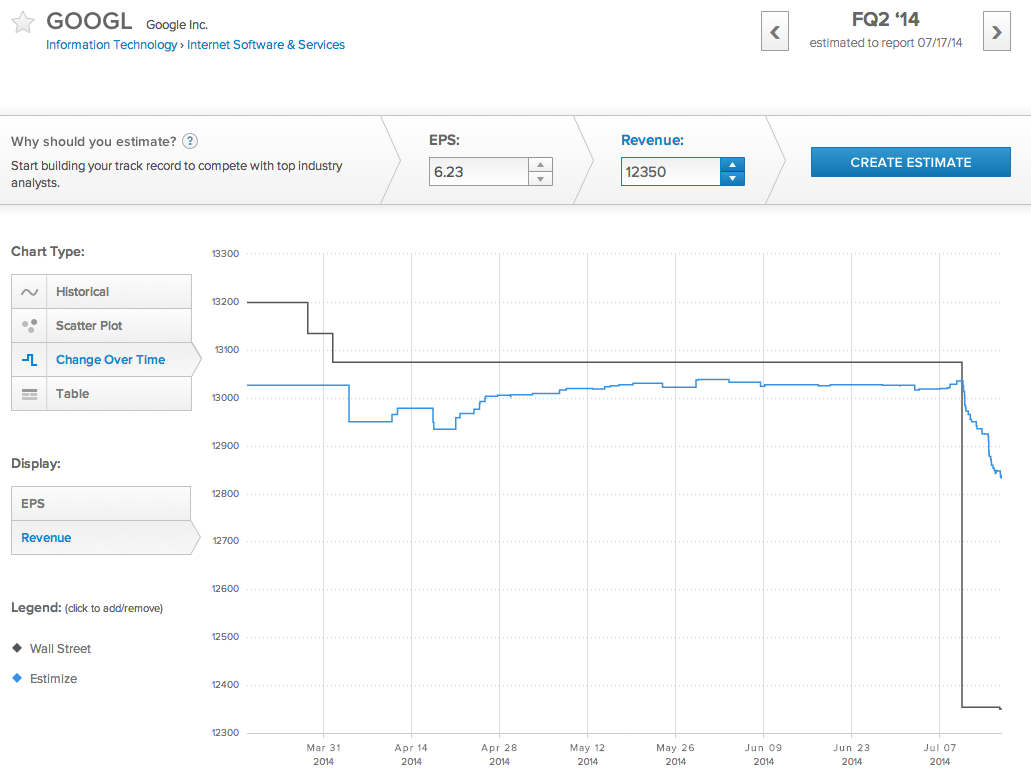This screenshot has width=1031, height=778.
Task: Click the Estimize blue diamond marker
Action: coord(17,677)
